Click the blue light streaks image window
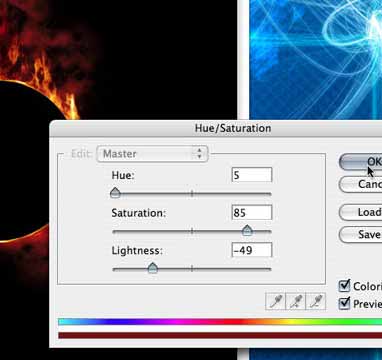This screenshot has height=360, width=382. pyautogui.click(x=316, y=59)
